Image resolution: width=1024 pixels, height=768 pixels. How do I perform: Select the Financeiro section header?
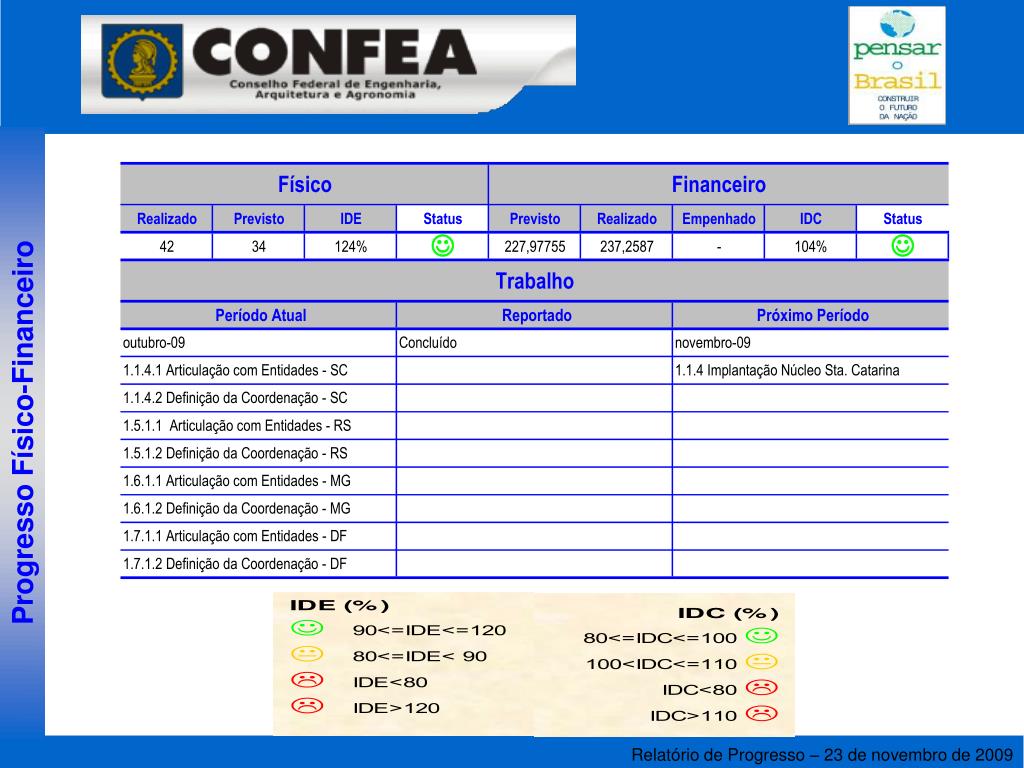tap(718, 184)
